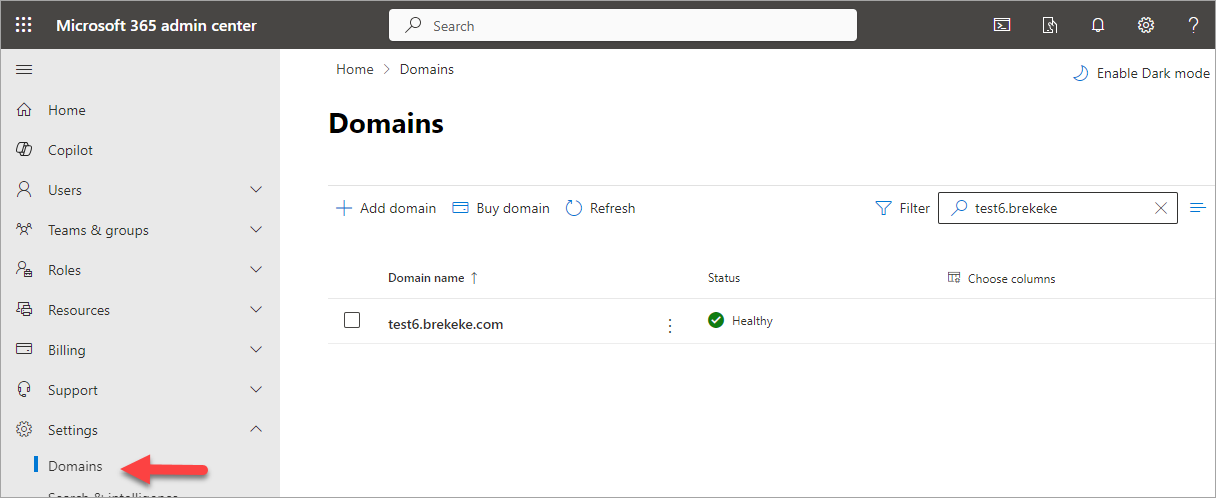Image resolution: width=1216 pixels, height=498 pixels.
Task: Click the moon icon for dark mode
Action: click(1080, 73)
